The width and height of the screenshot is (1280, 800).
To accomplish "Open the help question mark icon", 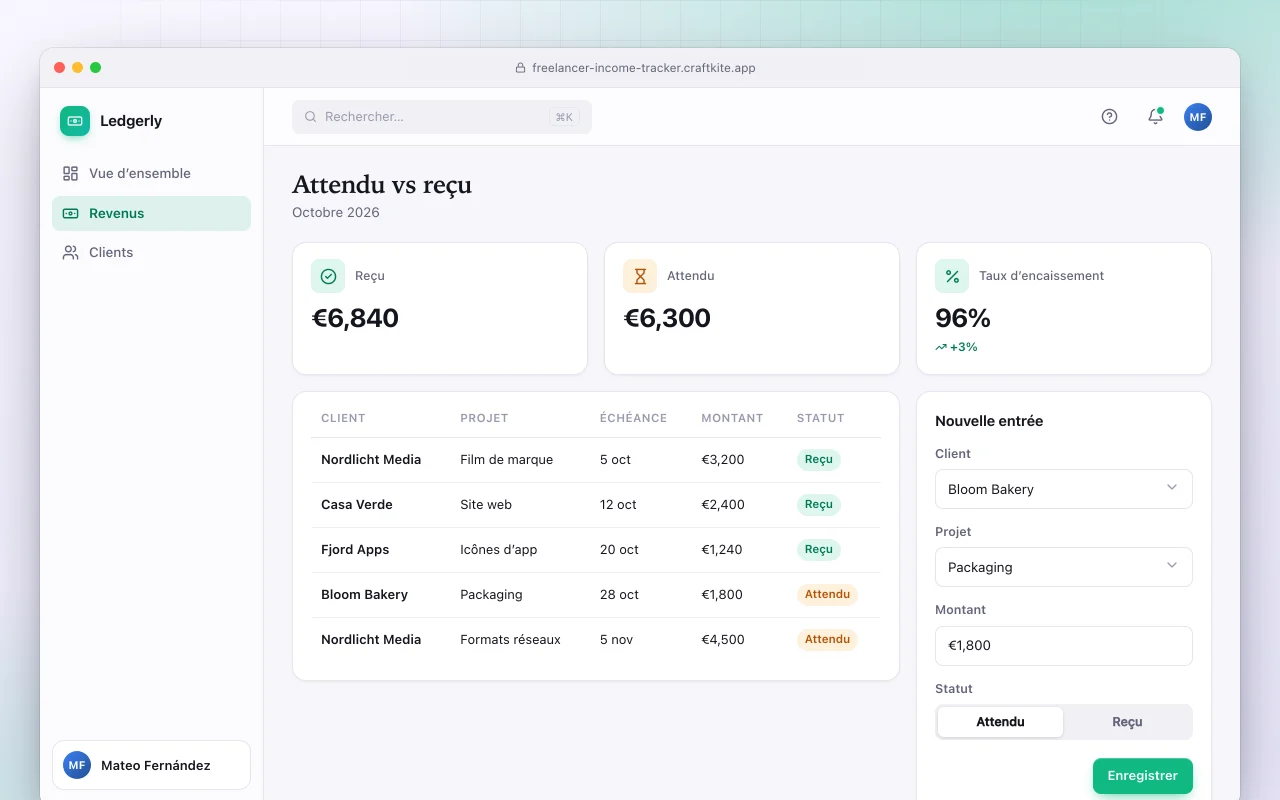I will (x=1109, y=117).
